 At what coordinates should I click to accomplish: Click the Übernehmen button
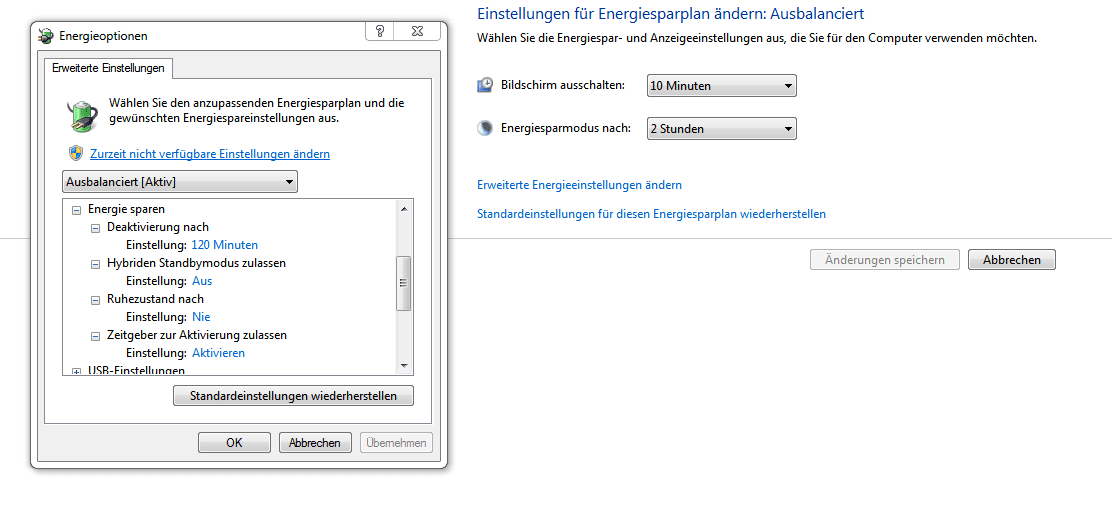click(396, 443)
